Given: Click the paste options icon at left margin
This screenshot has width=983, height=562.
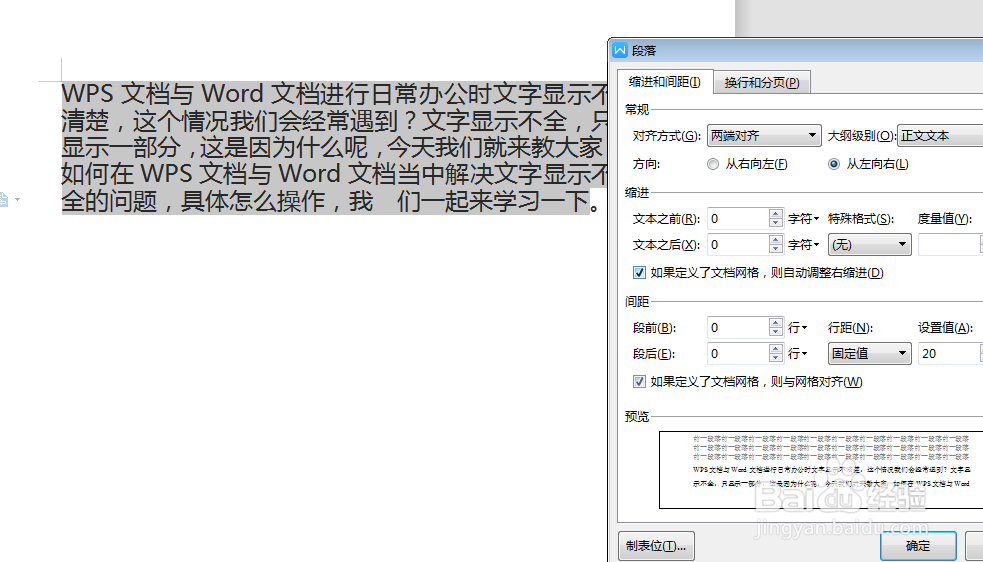Looking at the screenshot, I should coord(4,199).
